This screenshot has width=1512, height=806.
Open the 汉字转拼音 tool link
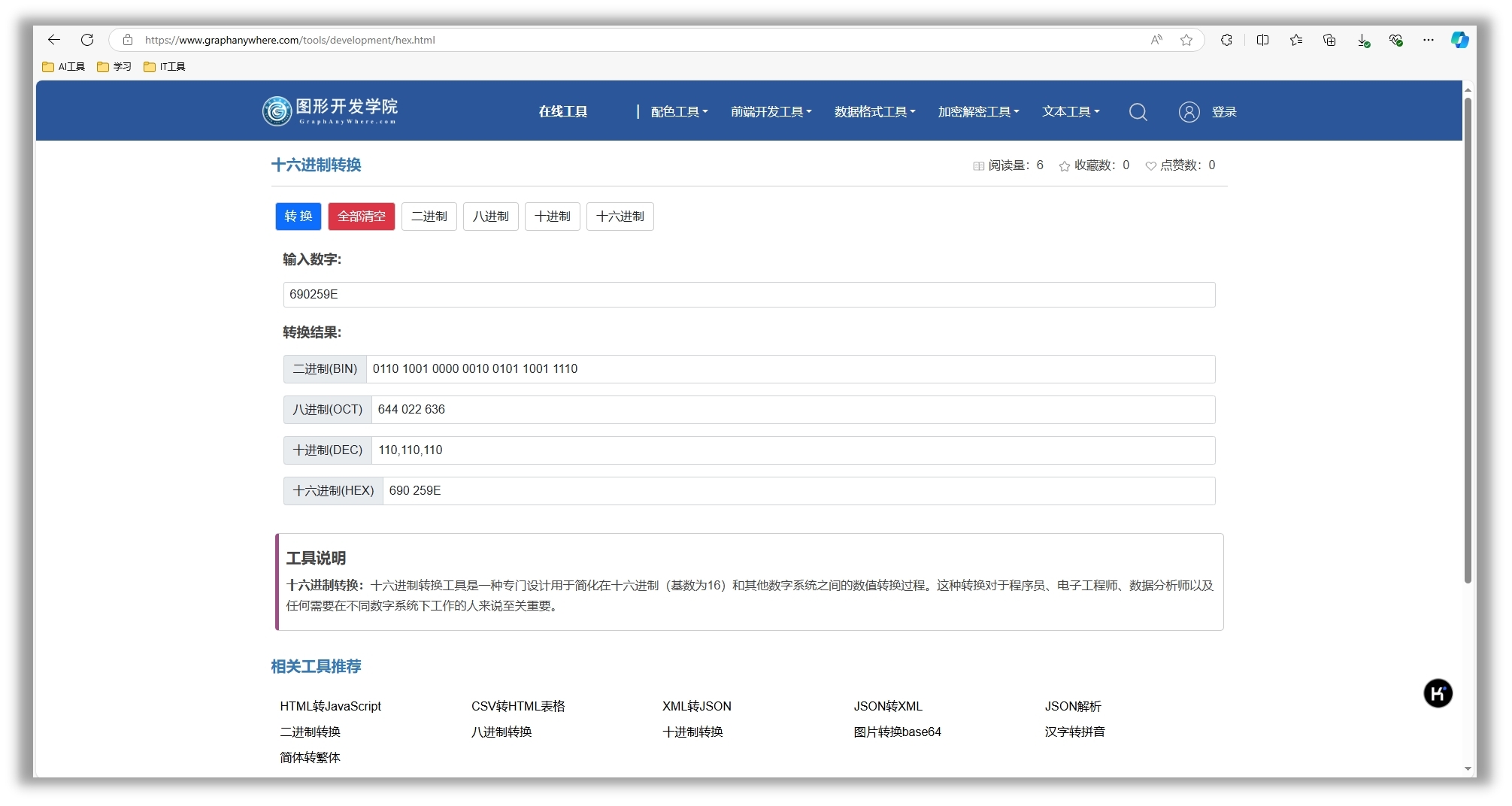[1074, 732]
